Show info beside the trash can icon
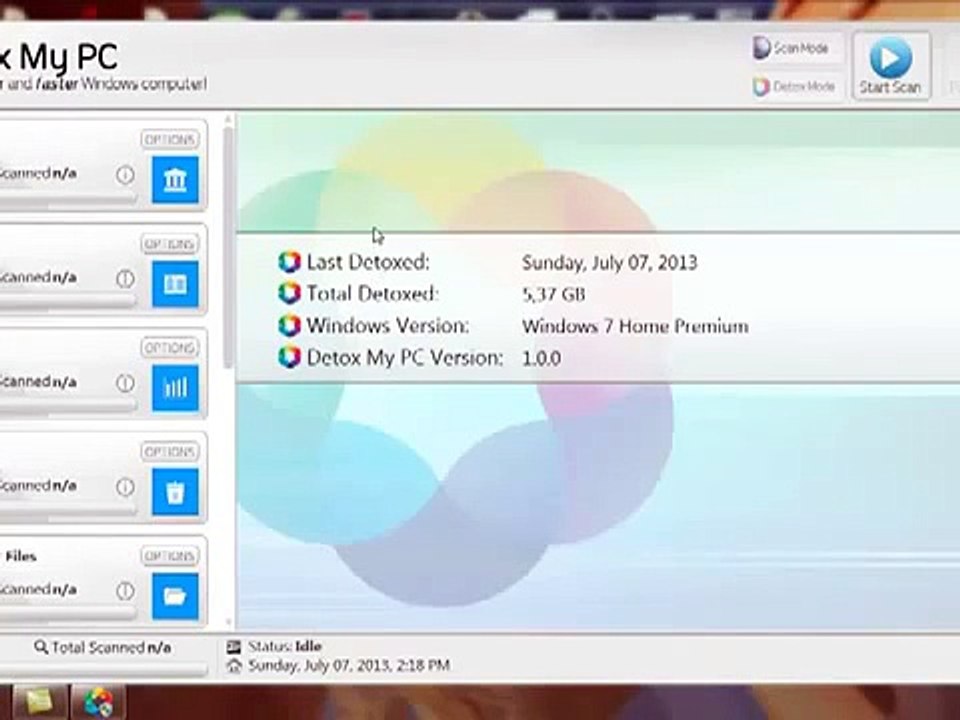This screenshot has height=720, width=960. 125,487
